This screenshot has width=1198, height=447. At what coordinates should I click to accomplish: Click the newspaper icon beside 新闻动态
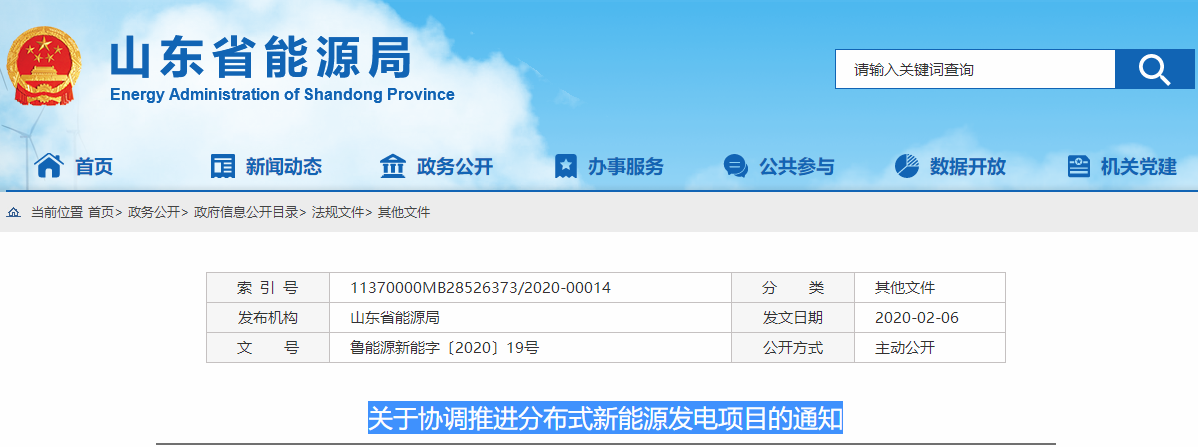(222, 166)
